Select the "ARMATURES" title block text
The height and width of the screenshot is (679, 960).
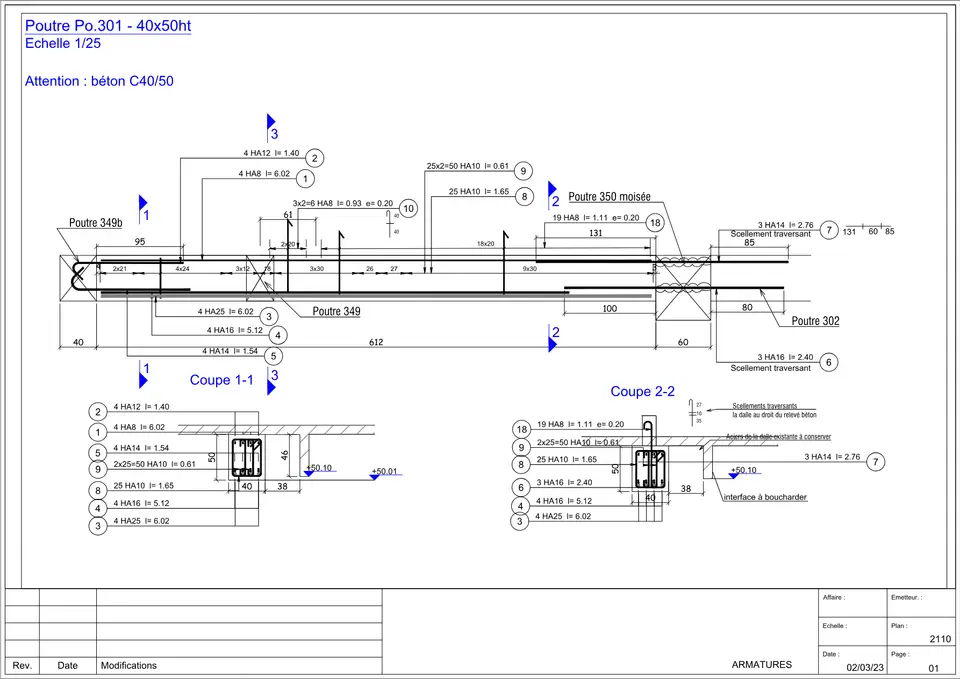[762, 664]
